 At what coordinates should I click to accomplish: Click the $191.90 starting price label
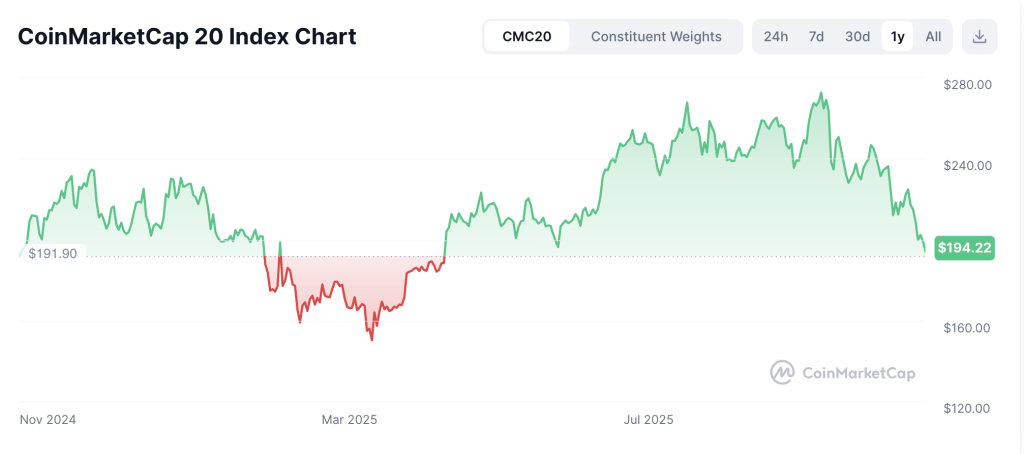53,254
